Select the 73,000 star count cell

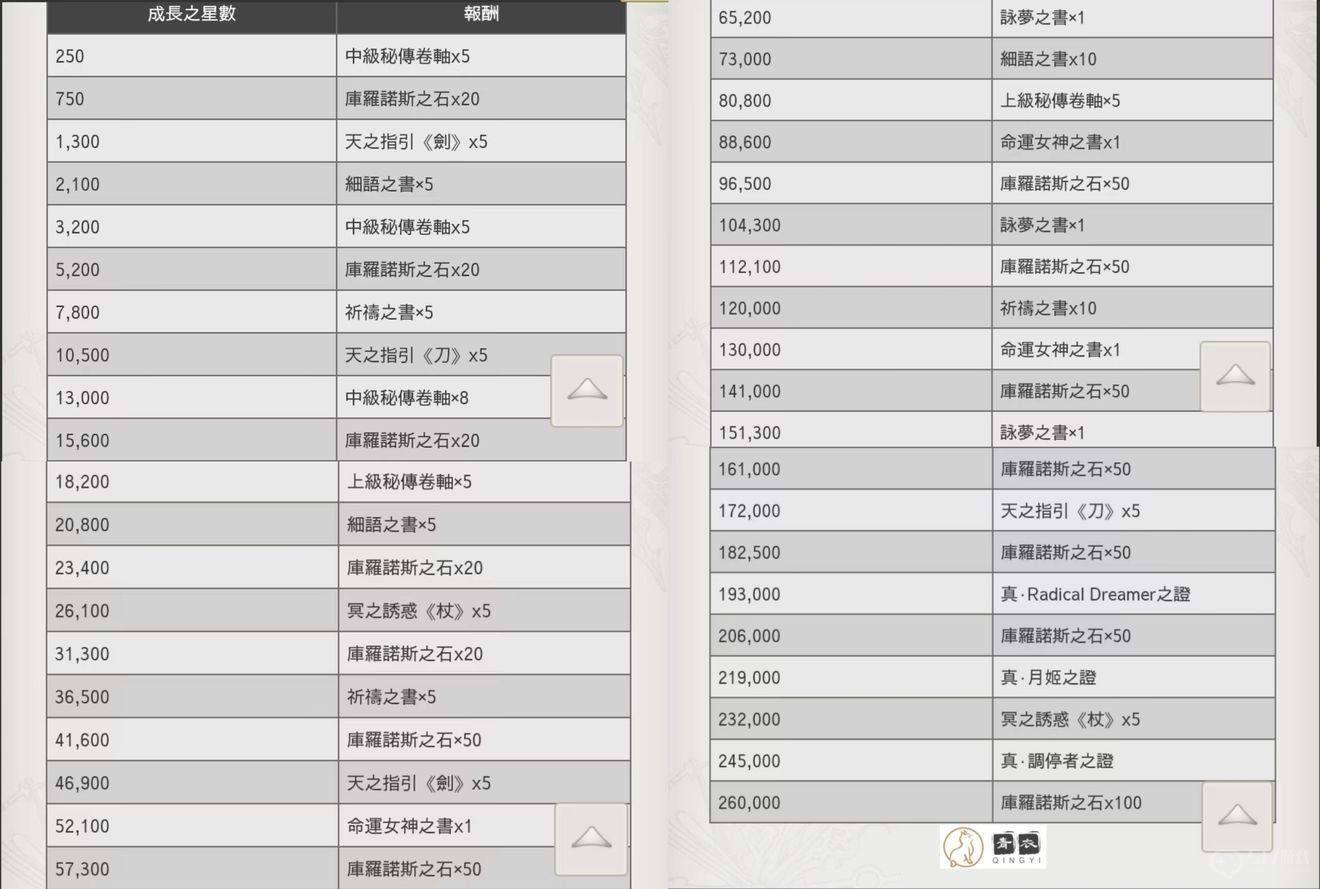[x=851, y=59]
